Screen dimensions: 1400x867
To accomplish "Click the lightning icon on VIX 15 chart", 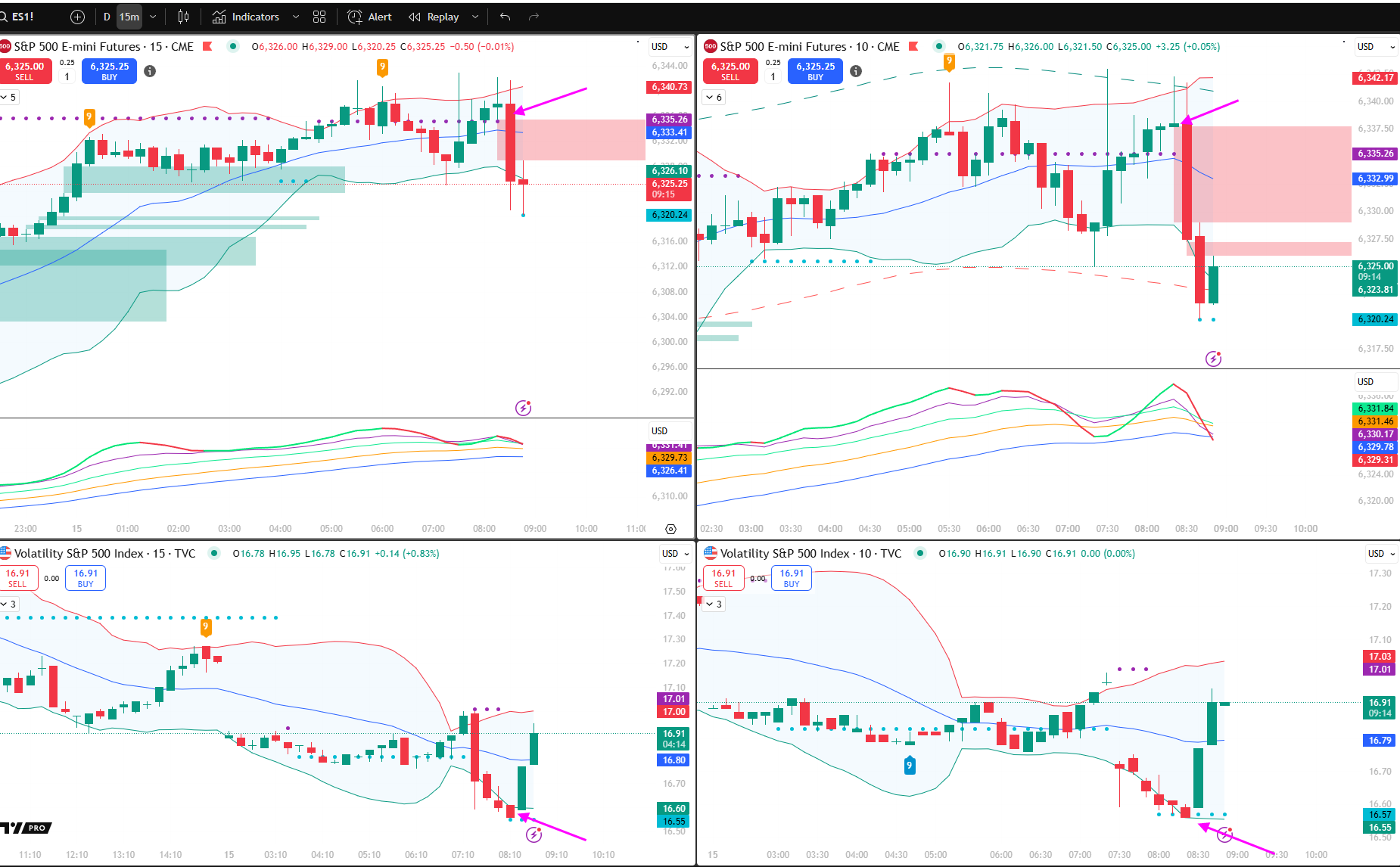I will [x=534, y=834].
